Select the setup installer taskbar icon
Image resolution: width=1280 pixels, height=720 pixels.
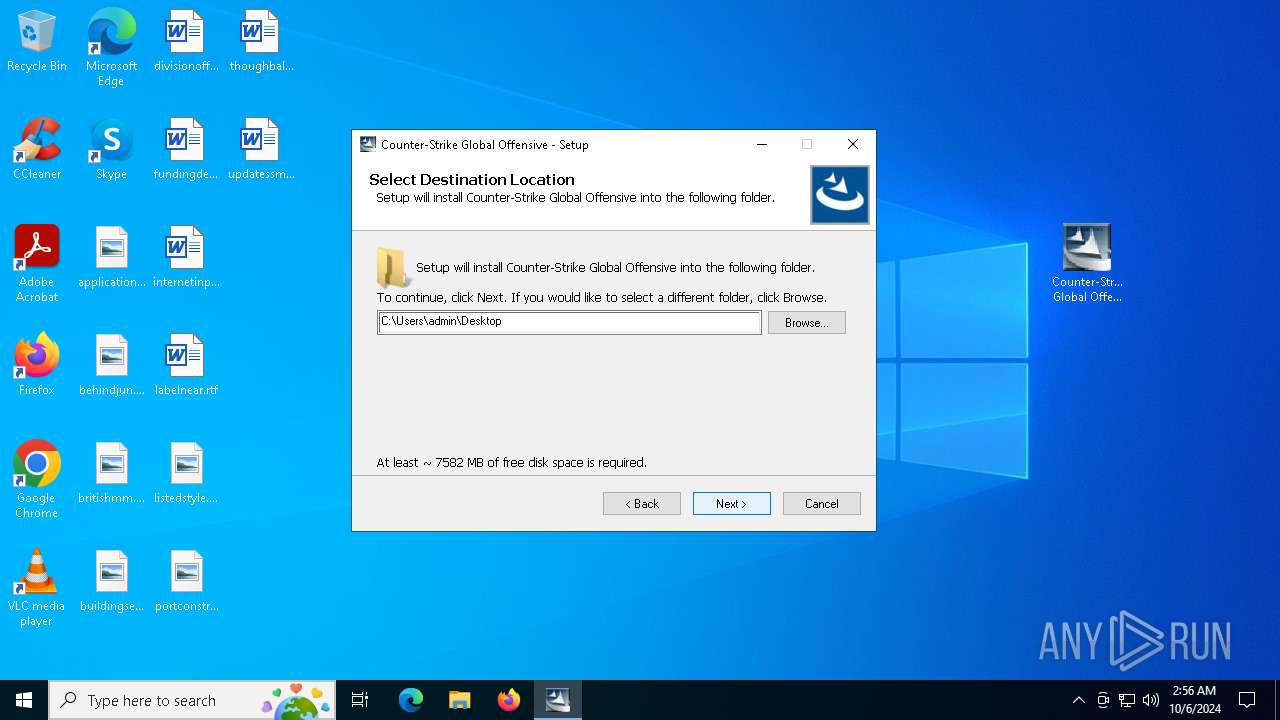[558, 700]
